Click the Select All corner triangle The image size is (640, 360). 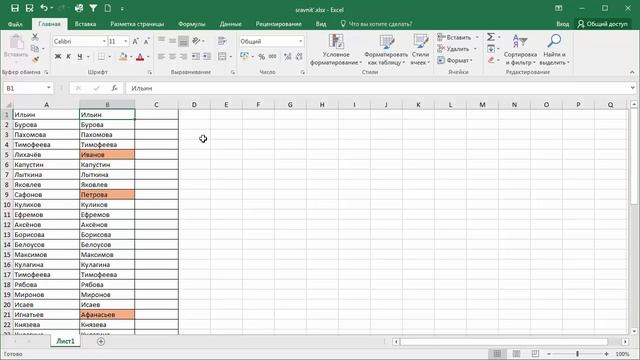[8, 105]
